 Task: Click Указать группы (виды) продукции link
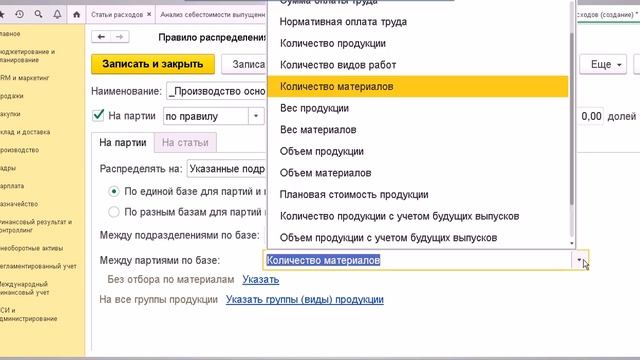(x=305, y=300)
